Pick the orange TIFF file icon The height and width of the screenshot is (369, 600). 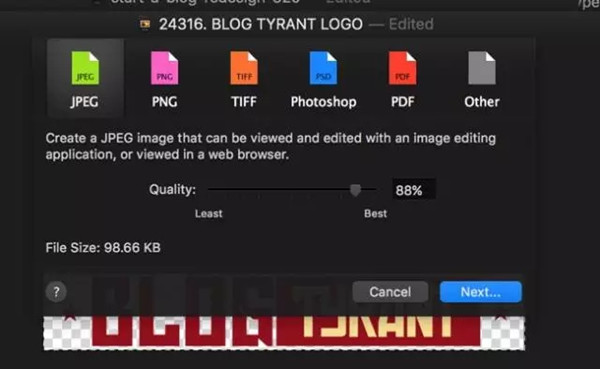[x=244, y=68]
